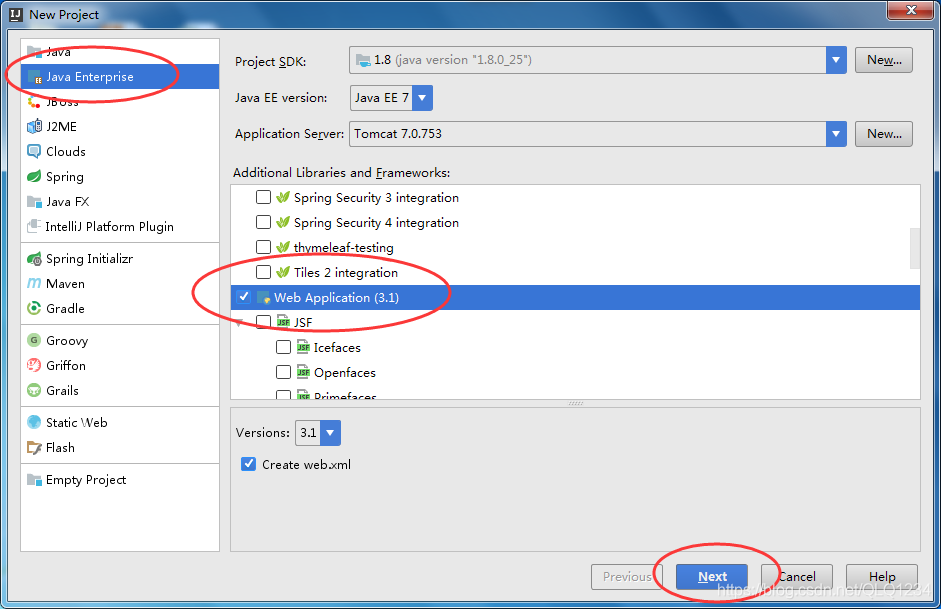
Task: Click the splitter handle below frameworks list
Action: (576, 404)
